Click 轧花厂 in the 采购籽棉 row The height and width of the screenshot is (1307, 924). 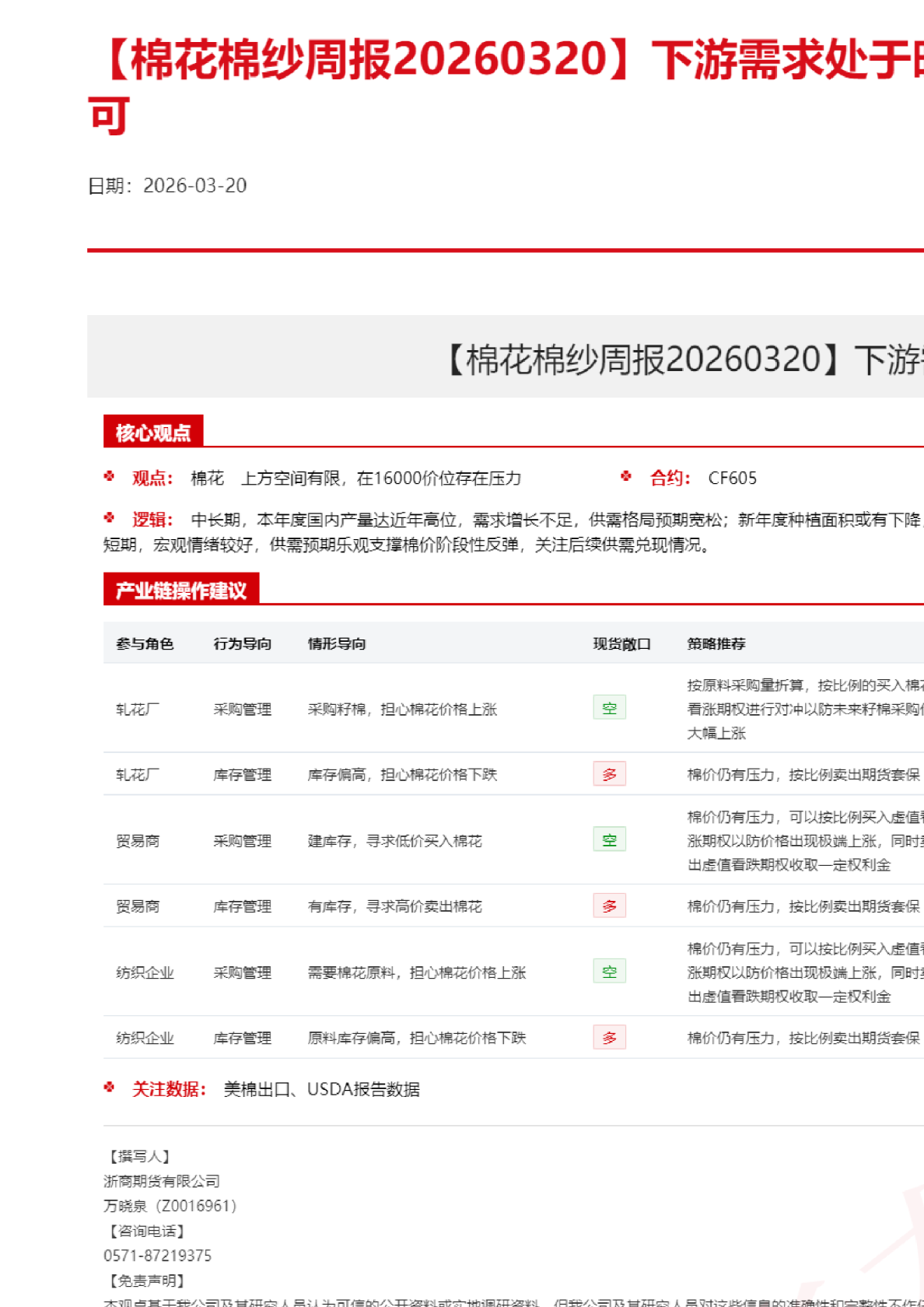click(138, 710)
